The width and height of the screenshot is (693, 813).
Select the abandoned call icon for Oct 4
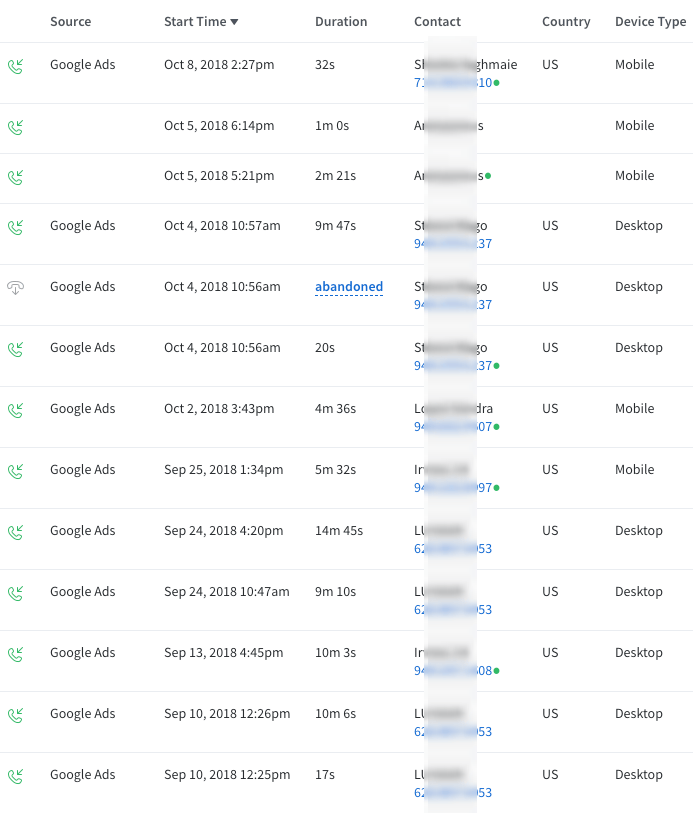[16, 288]
